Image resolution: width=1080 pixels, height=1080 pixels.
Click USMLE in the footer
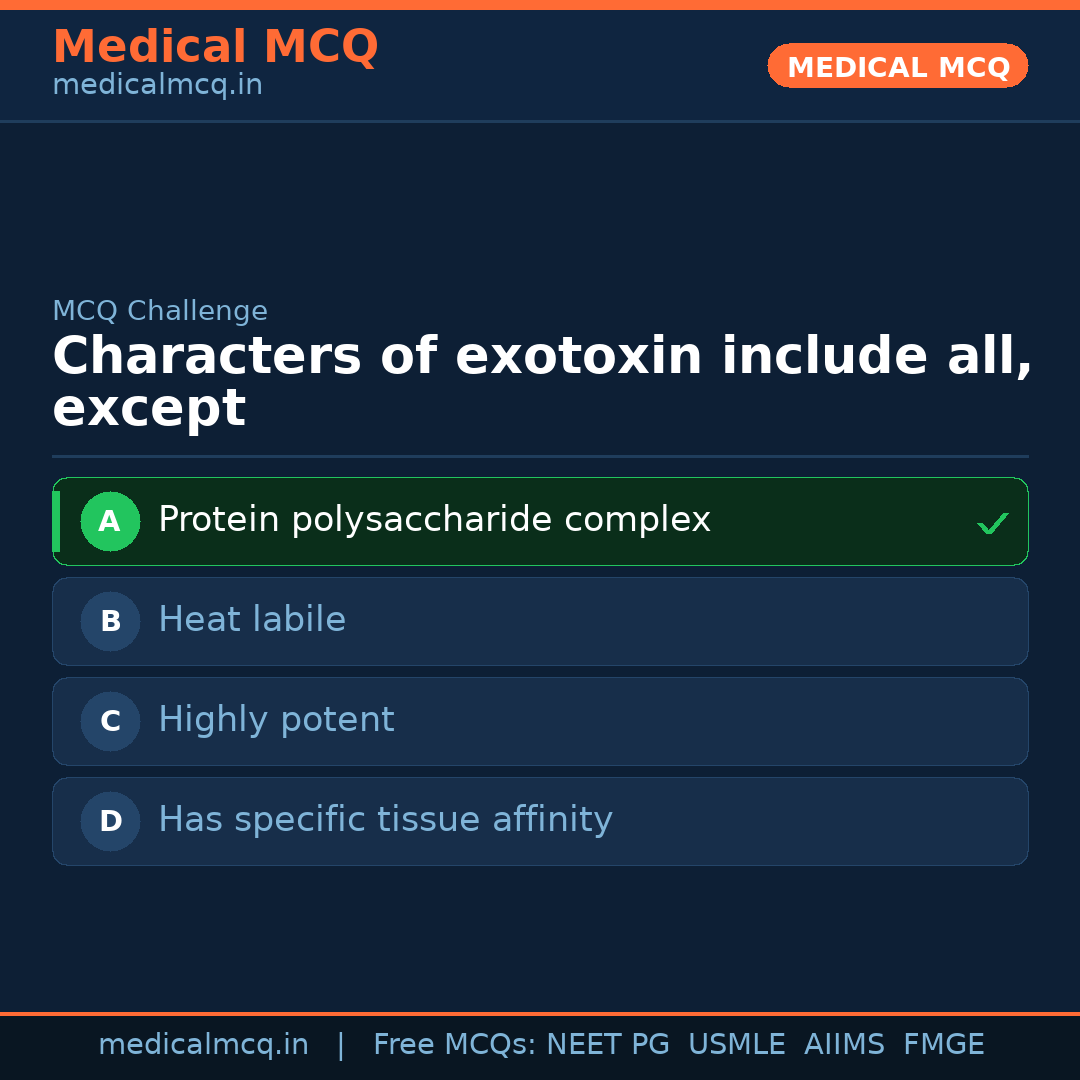click(736, 1045)
